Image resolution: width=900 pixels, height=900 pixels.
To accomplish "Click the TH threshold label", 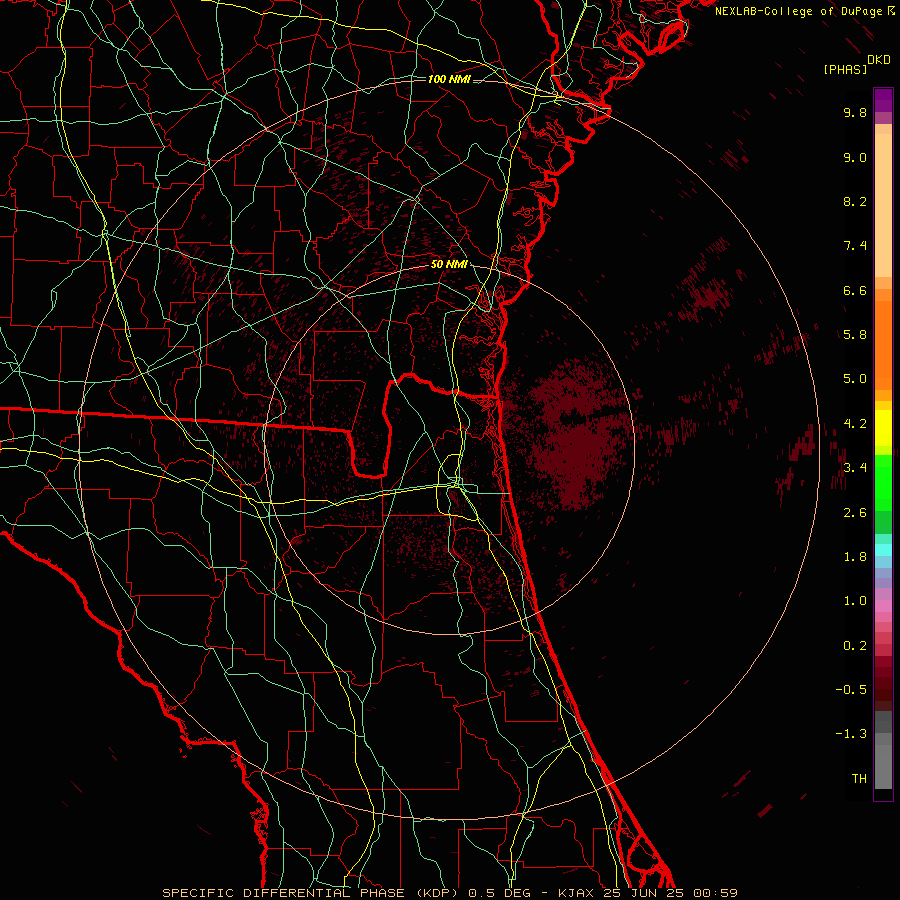I will [859, 779].
